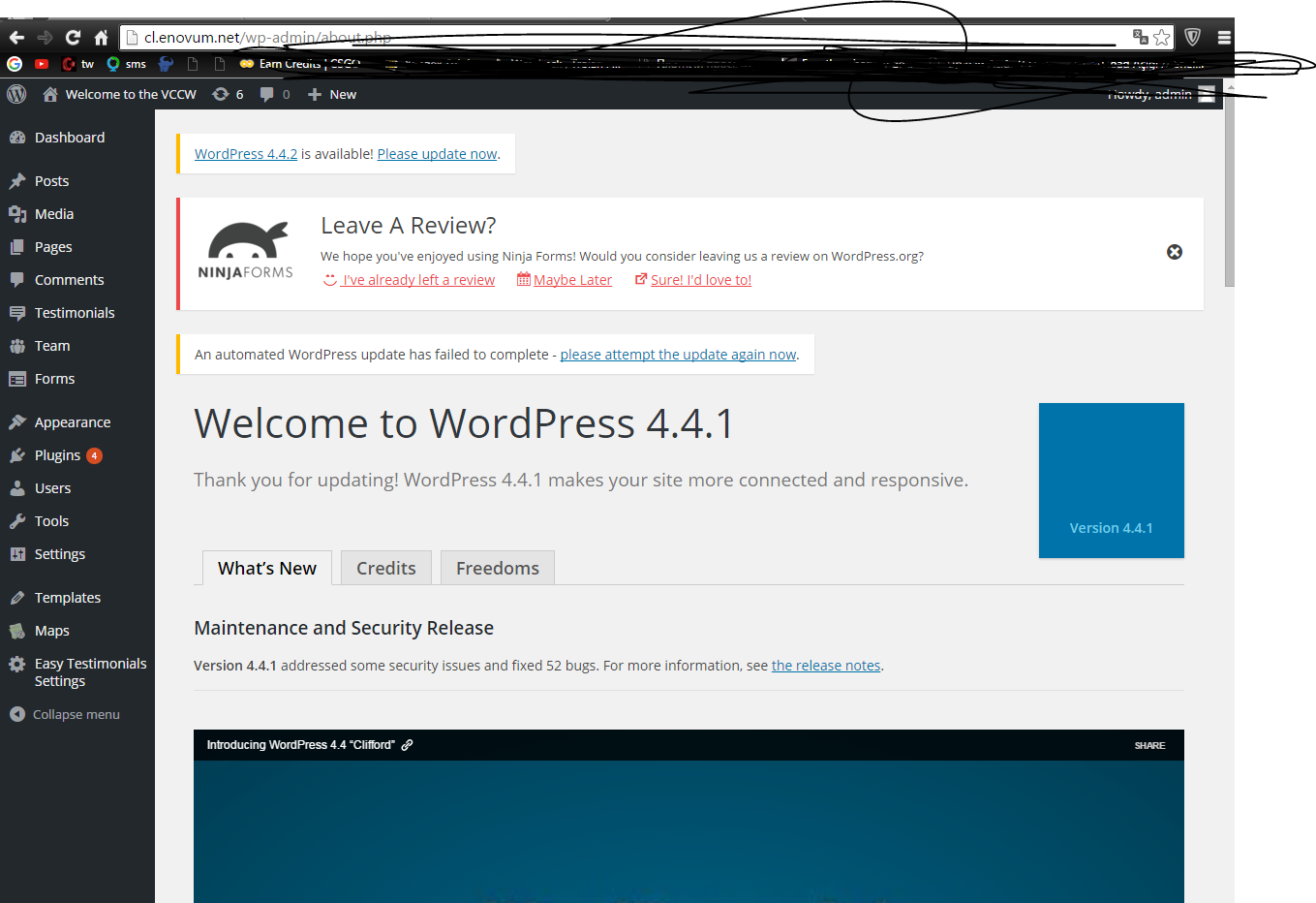Image resolution: width=1316 pixels, height=903 pixels.
Task: Click the link icon beside the video title
Action: (x=408, y=745)
